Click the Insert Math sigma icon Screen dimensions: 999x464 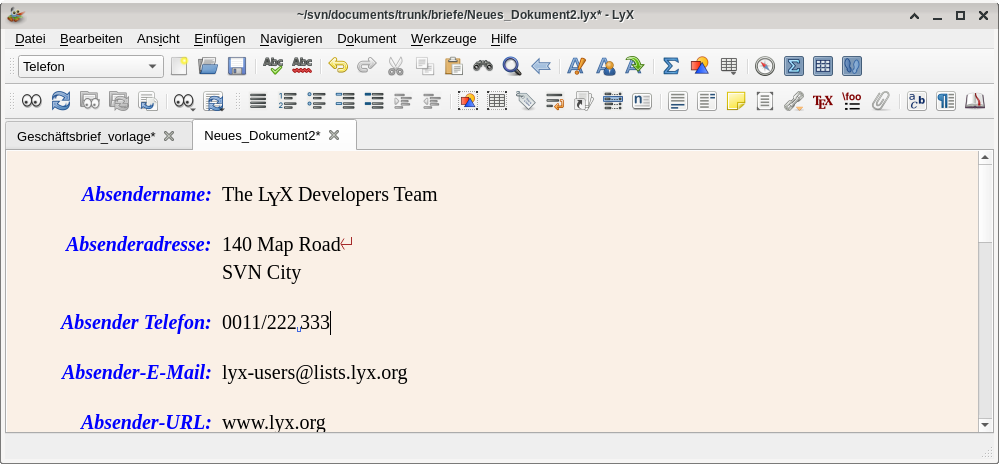click(x=671, y=66)
